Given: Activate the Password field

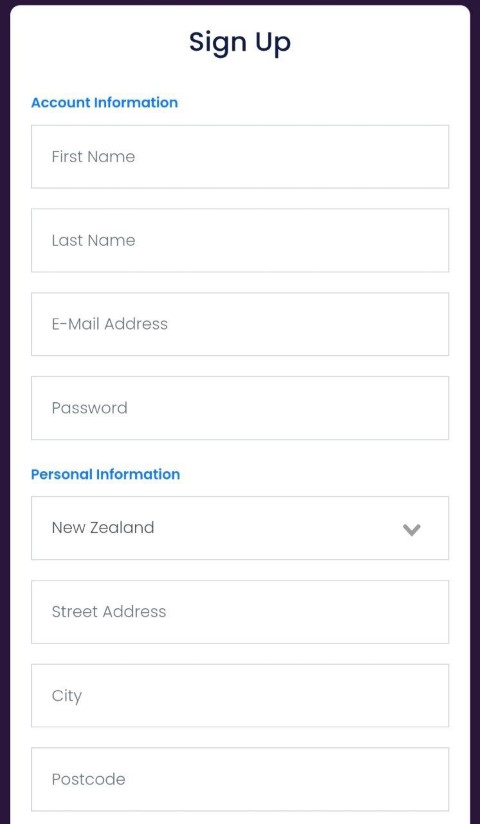Looking at the screenshot, I should [x=240, y=408].
